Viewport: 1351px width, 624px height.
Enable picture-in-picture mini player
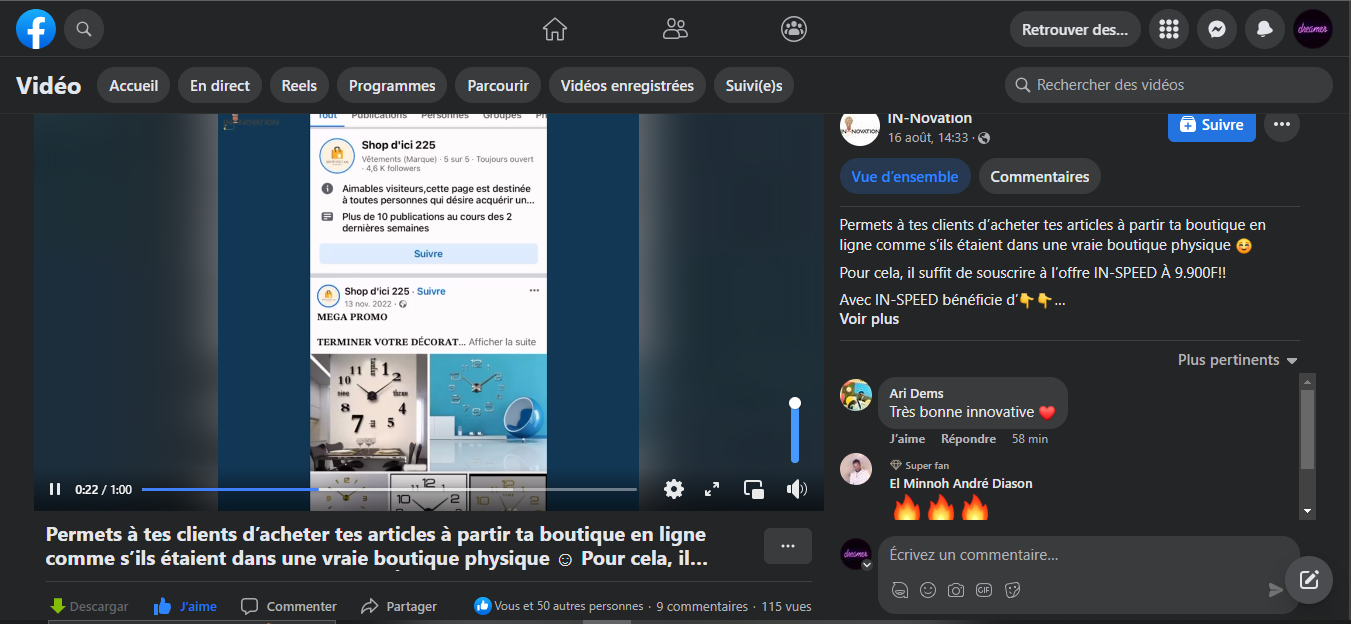[x=753, y=489]
